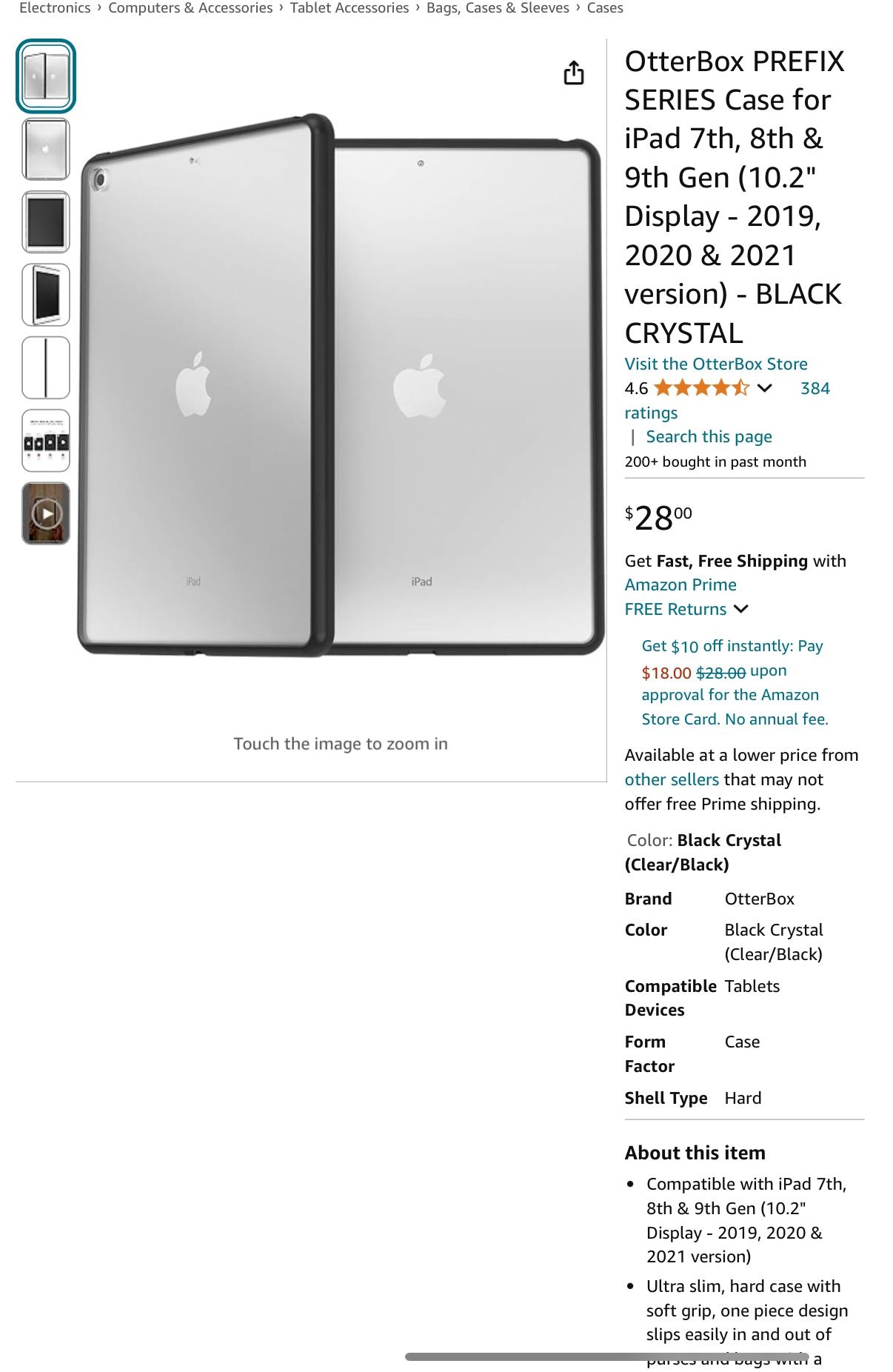Expand the FREE Returns chevron

click(741, 609)
